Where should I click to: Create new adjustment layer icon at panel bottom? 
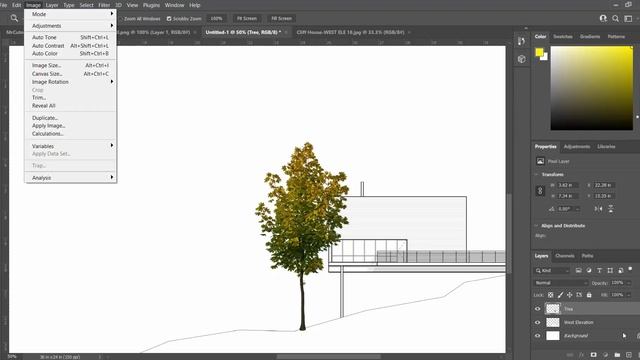pos(605,355)
